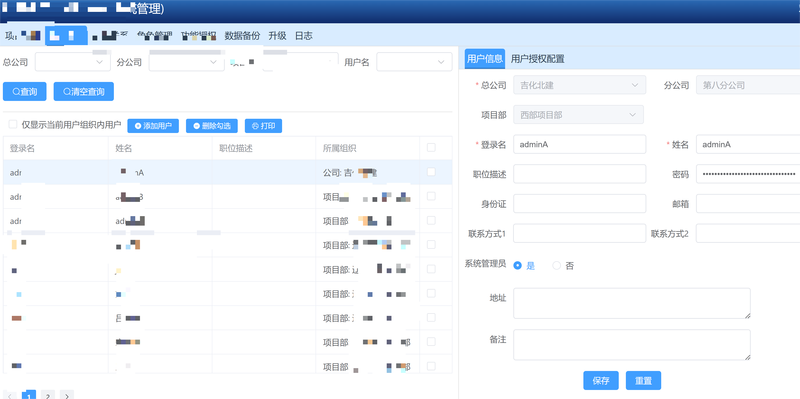Expand the 总公司 filter dropdown
Image resolution: width=800 pixels, height=399 pixels.
coord(72,62)
